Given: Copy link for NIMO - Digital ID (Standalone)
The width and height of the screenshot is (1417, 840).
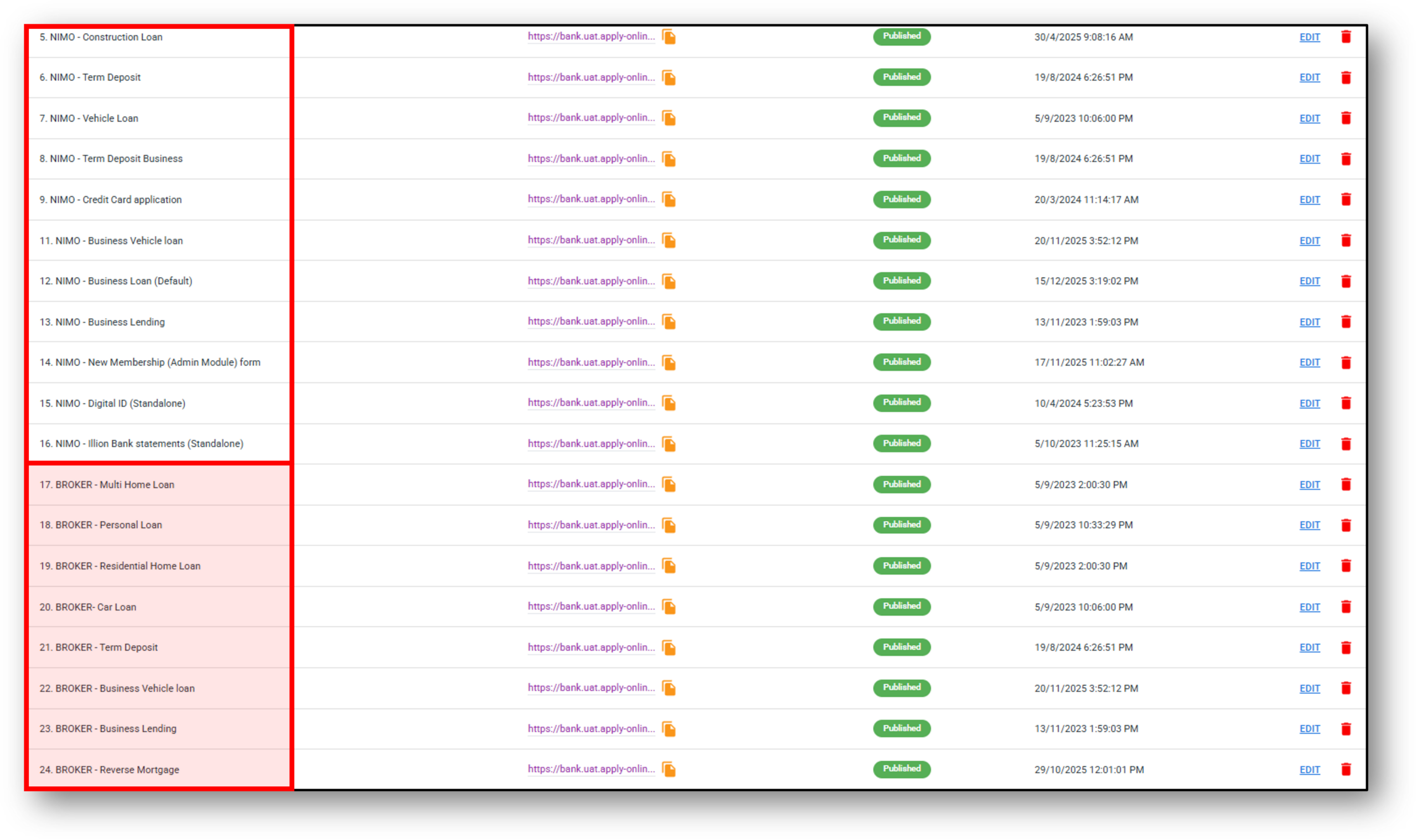Looking at the screenshot, I should (669, 403).
